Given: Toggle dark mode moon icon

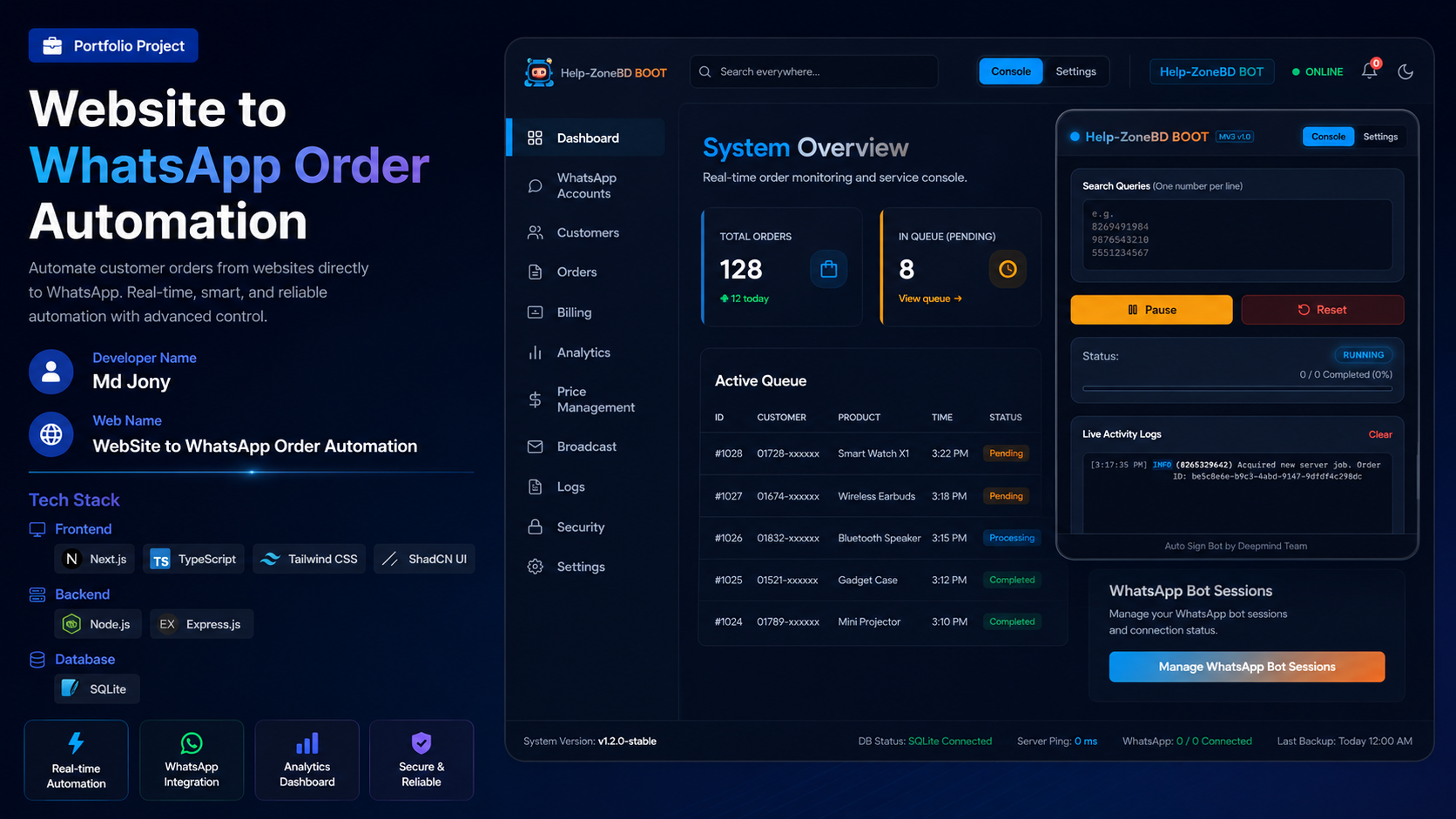Looking at the screenshot, I should (x=1405, y=71).
